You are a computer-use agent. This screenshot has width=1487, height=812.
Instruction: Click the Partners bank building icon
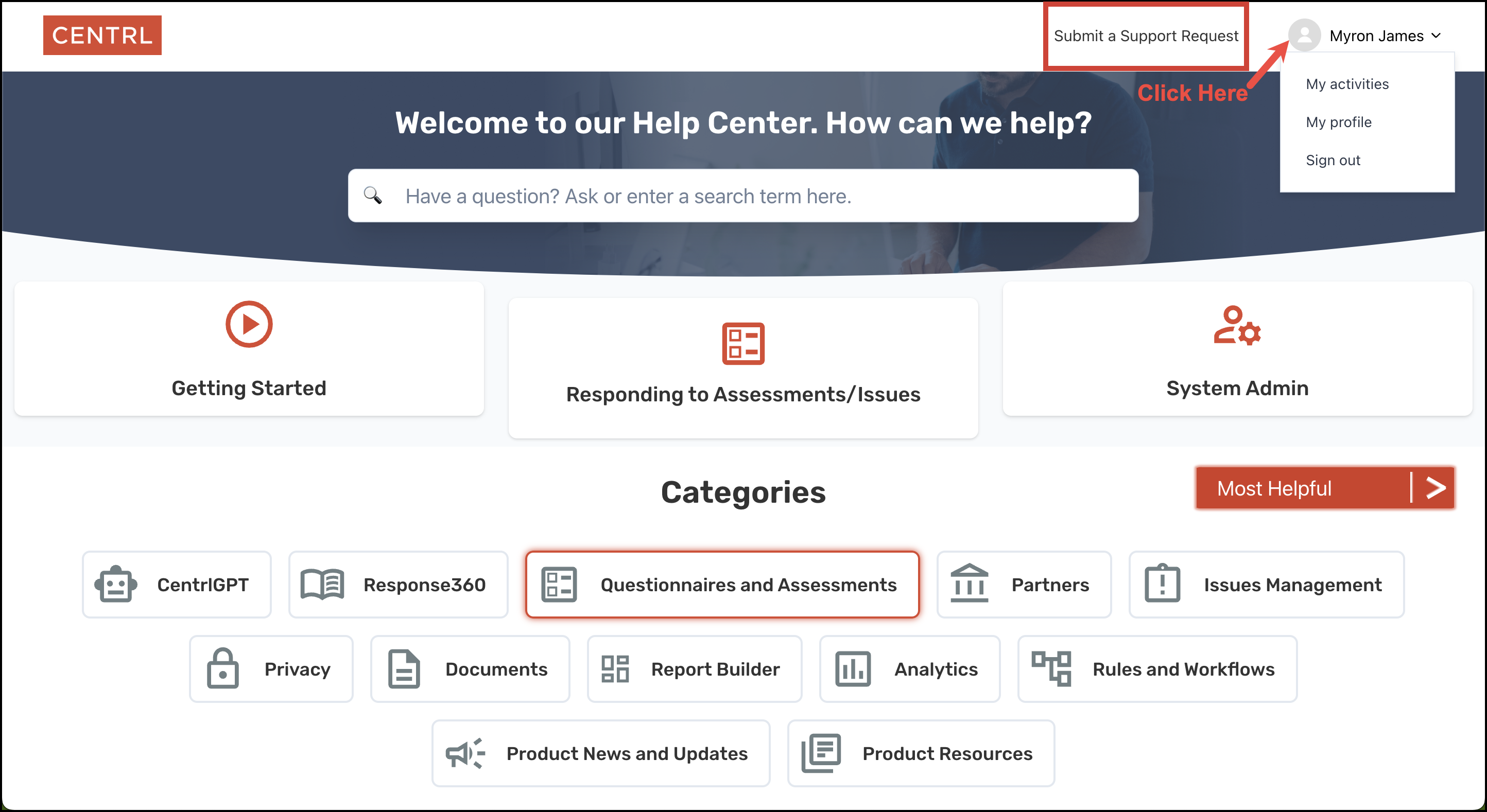pyautogui.click(x=969, y=583)
